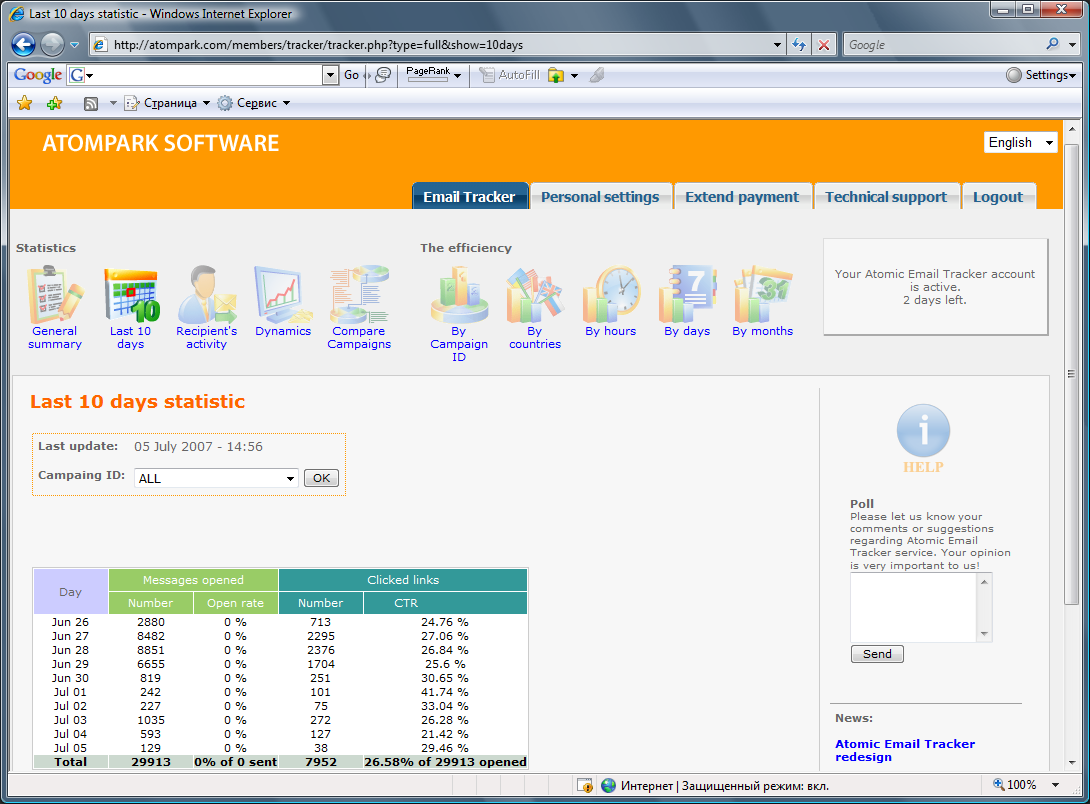Click the browser Back arrow button
Image resolution: width=1090 pixels, height=804 pixels.
(24, 44)
